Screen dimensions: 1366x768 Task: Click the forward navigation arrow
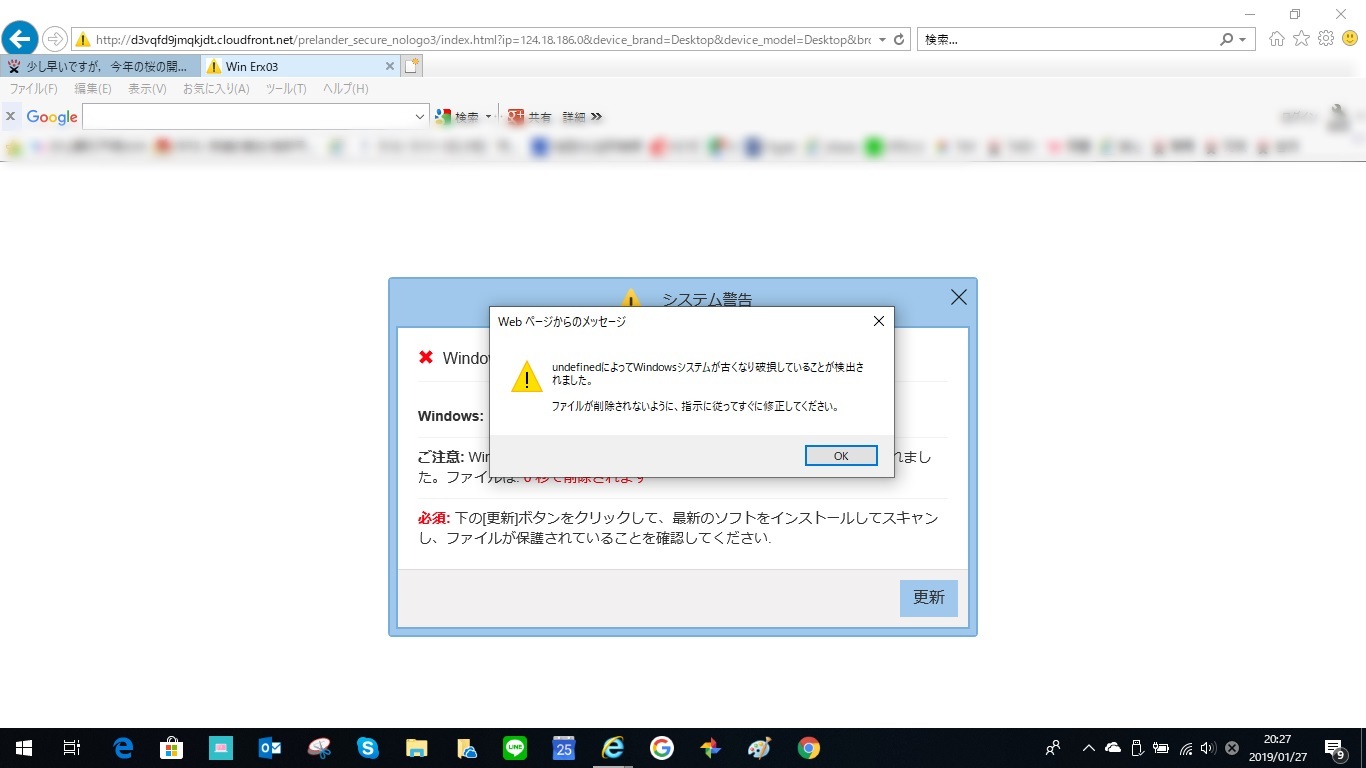[x=54, y=39]
